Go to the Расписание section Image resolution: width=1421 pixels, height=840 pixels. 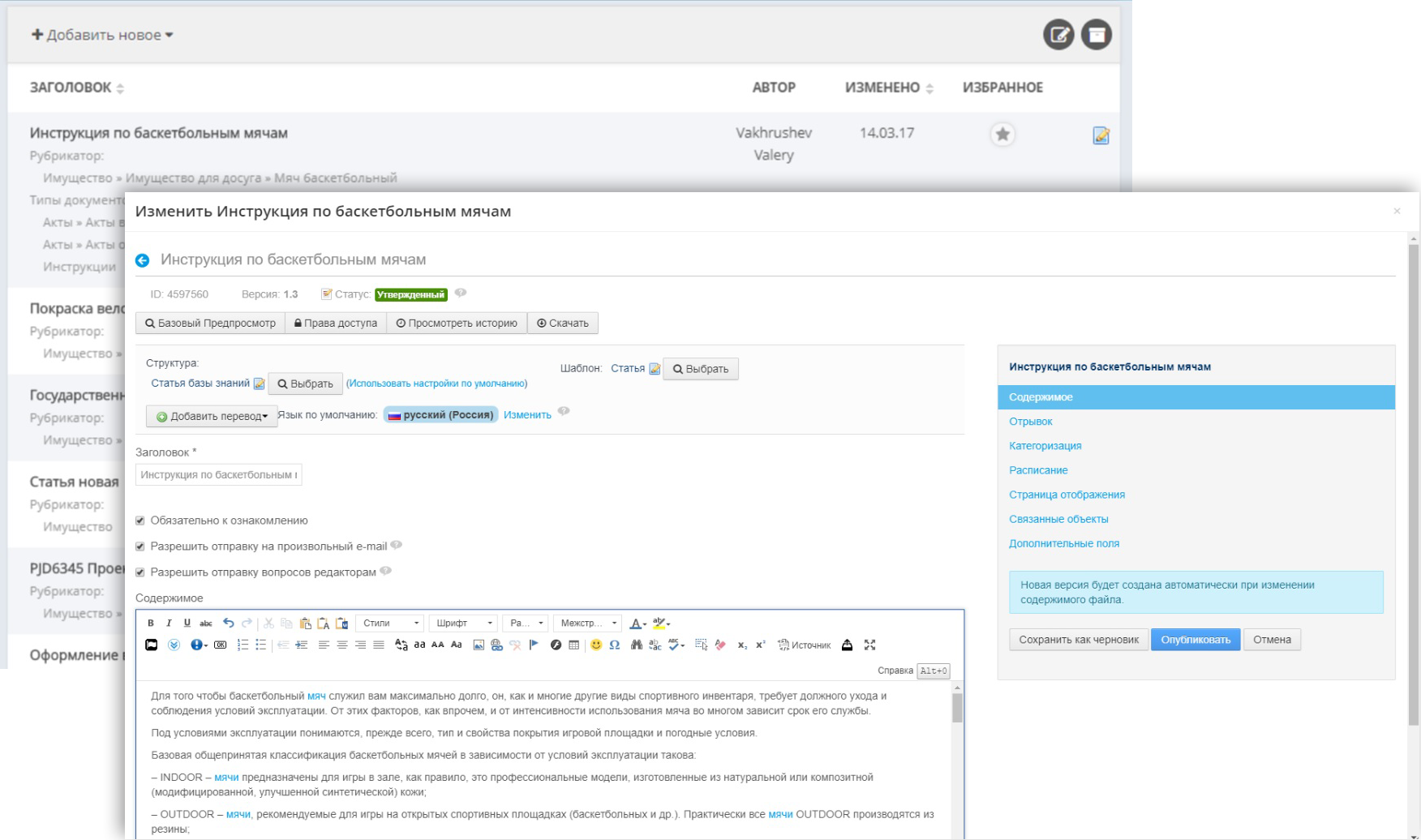1038,470
